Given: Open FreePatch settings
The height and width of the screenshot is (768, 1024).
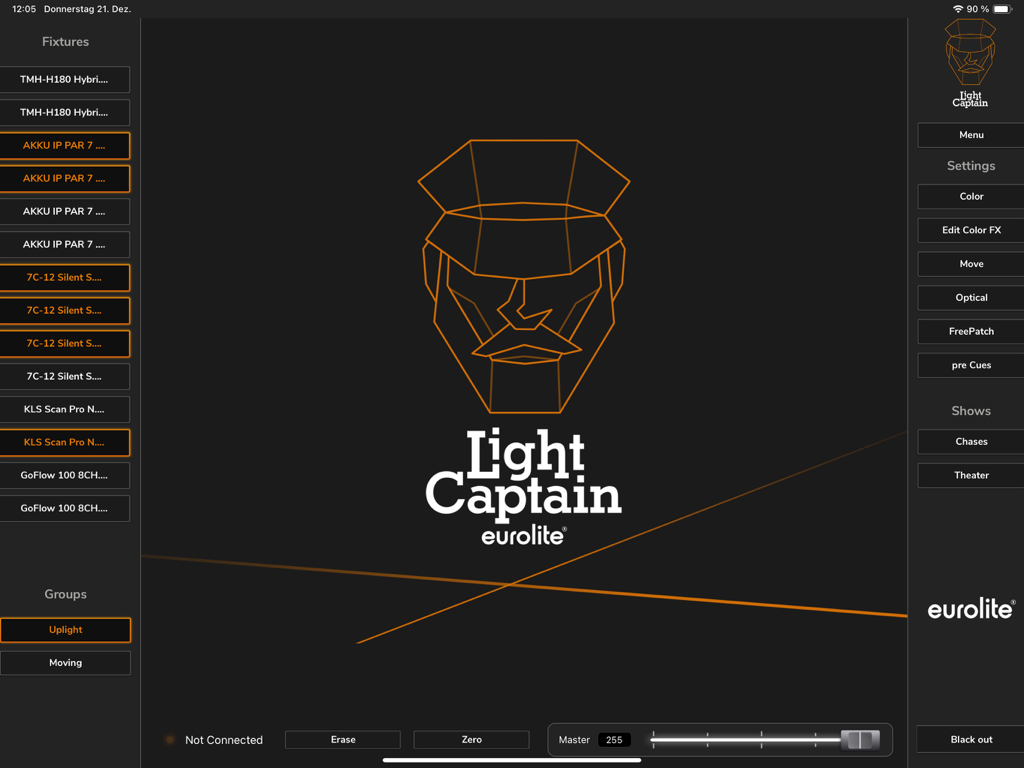Looking at the screenshot, I should (x=970, y=330).
